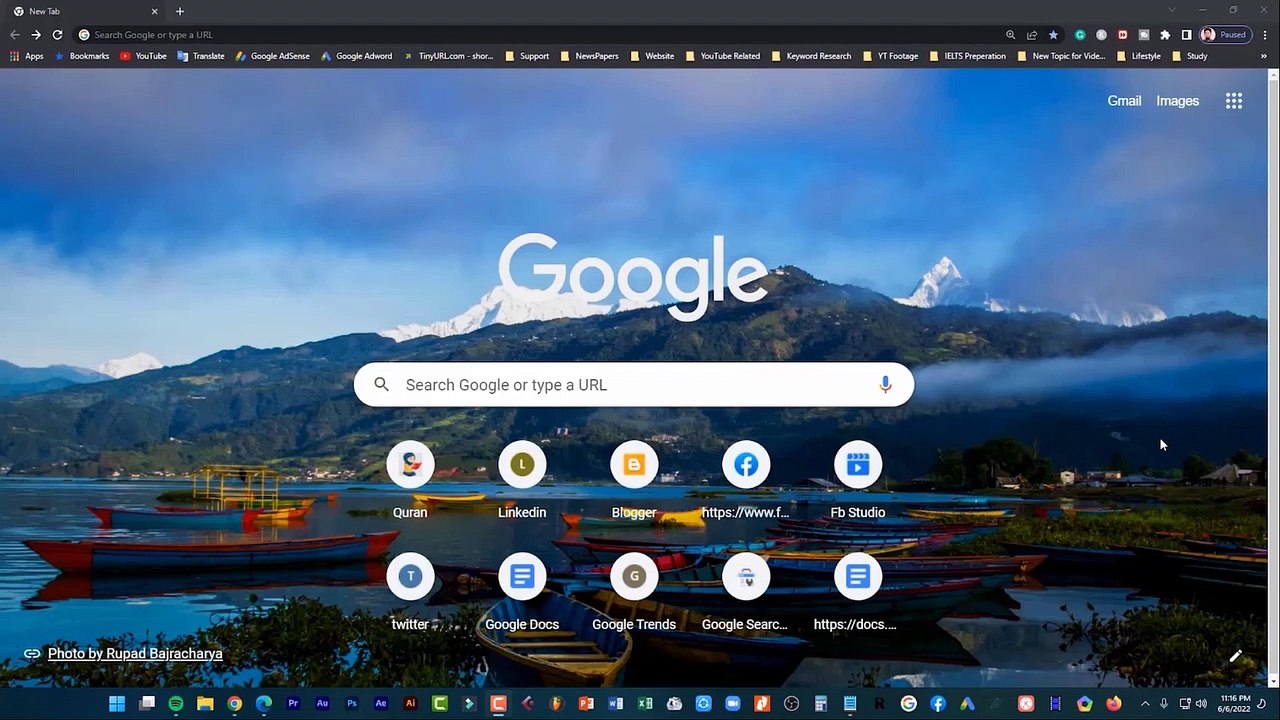Open the Grammarly extension
The image size is (1280, 720).
[1080, 35]
